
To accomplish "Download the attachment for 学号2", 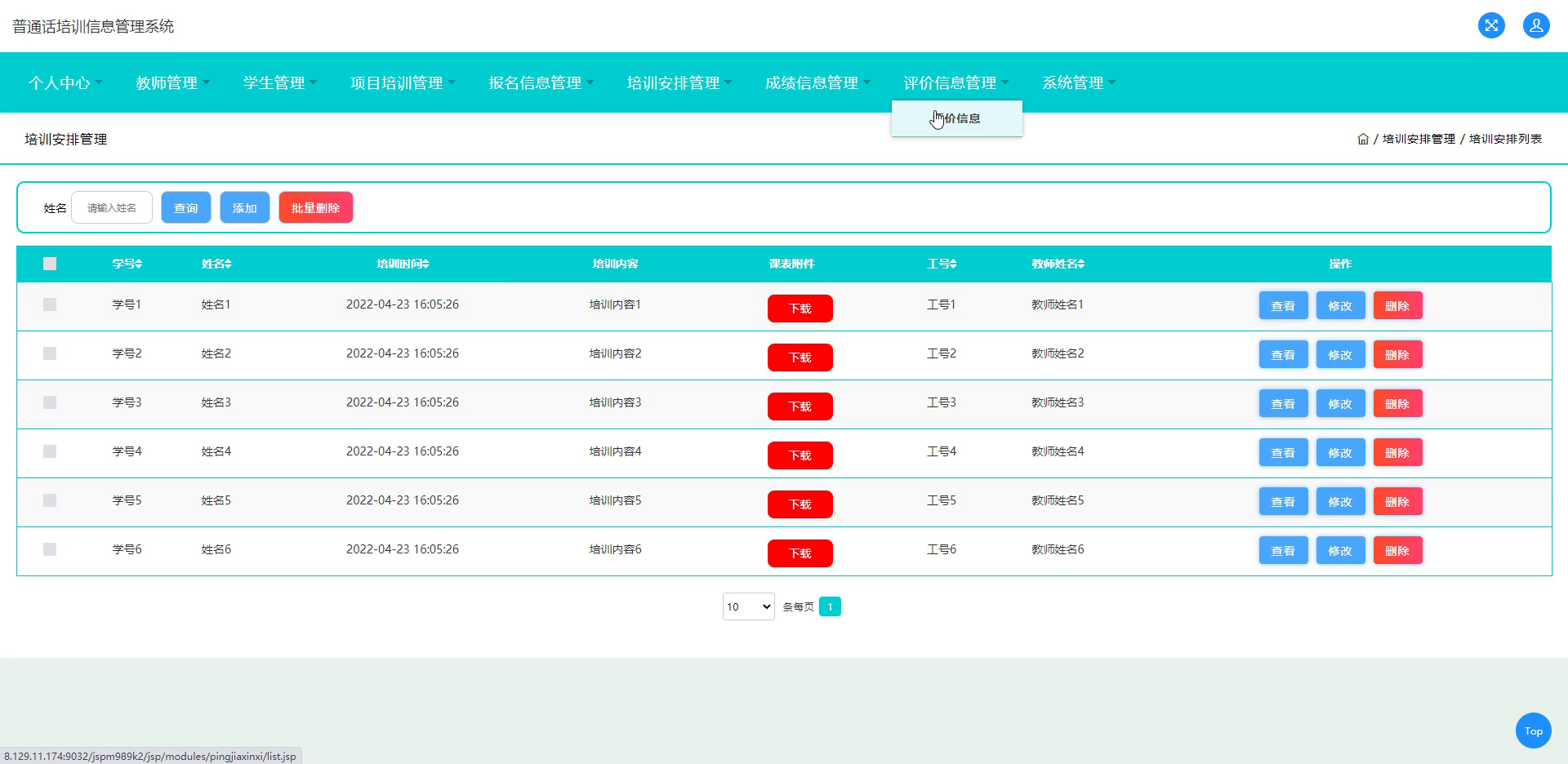I will tap(800, 358).
